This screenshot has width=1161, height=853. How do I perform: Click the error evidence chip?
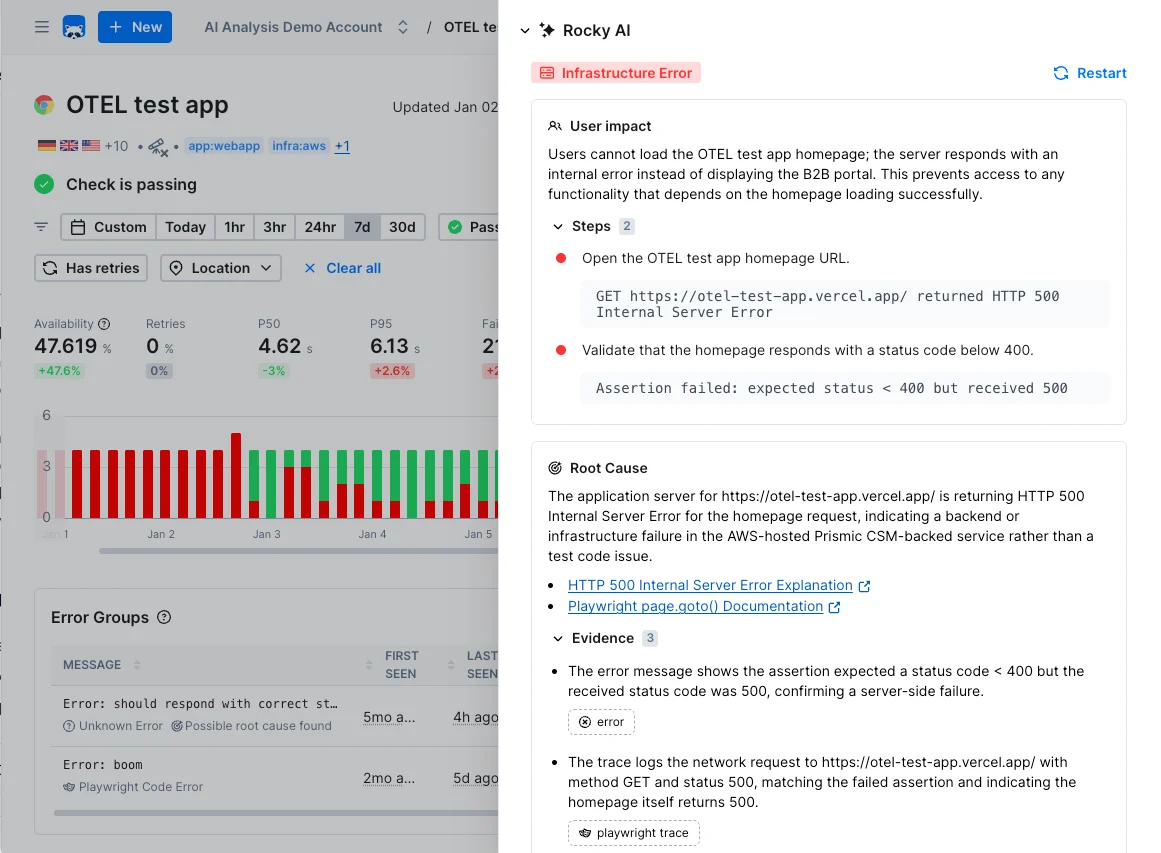pyautogui.click(x=601, y=722)
